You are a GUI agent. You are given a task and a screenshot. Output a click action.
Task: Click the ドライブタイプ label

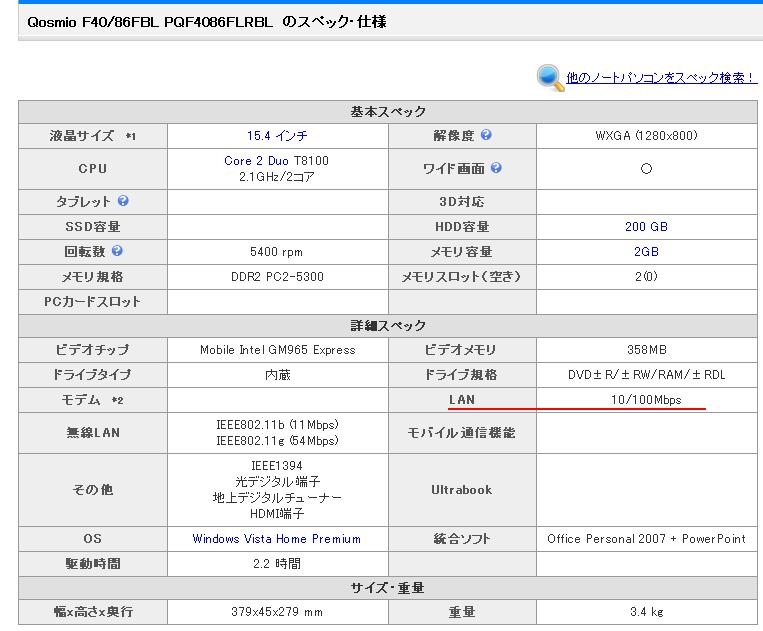click(x=92, y=375)
